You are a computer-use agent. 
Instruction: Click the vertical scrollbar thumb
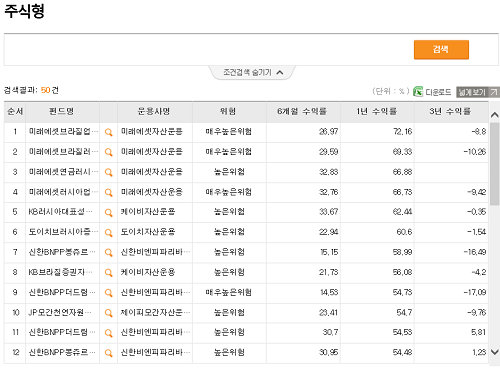point(494,164)
